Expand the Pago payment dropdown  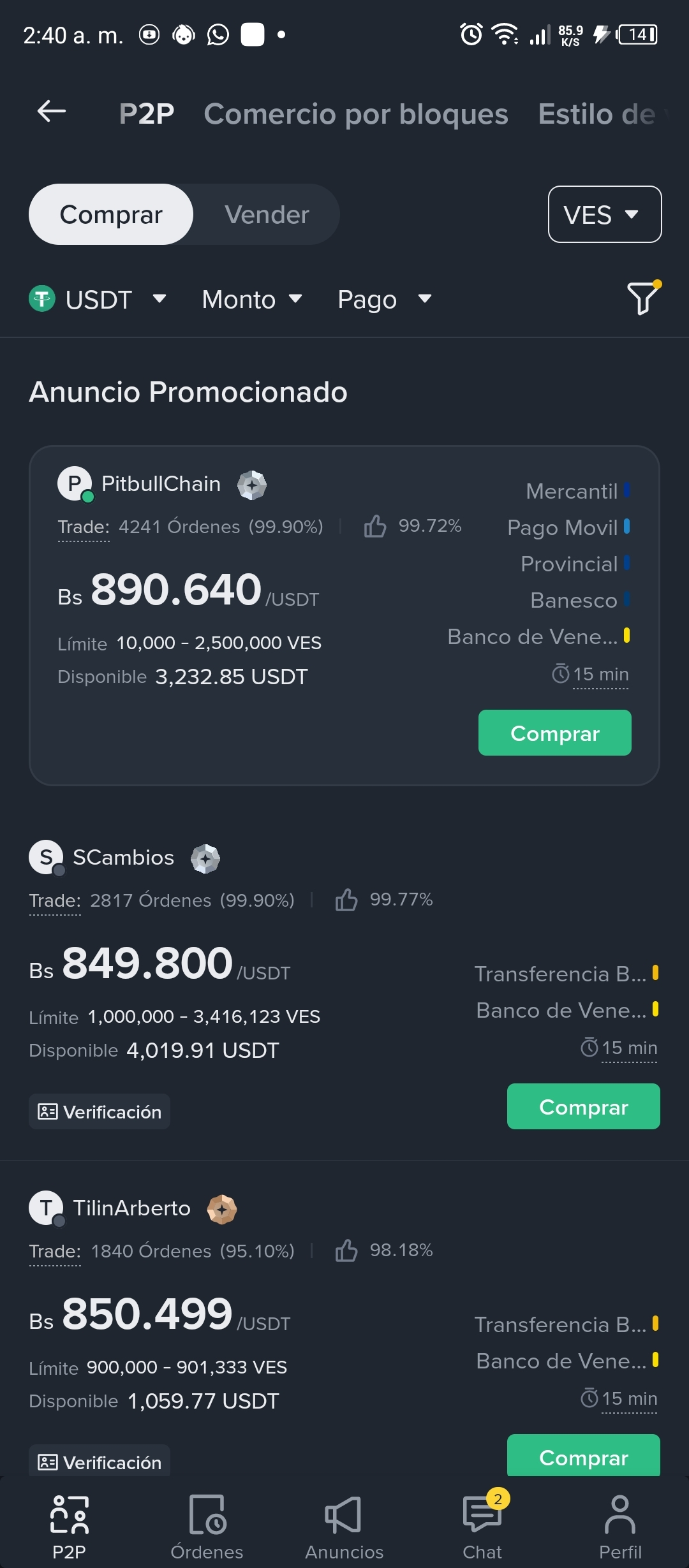click(385, 299)
